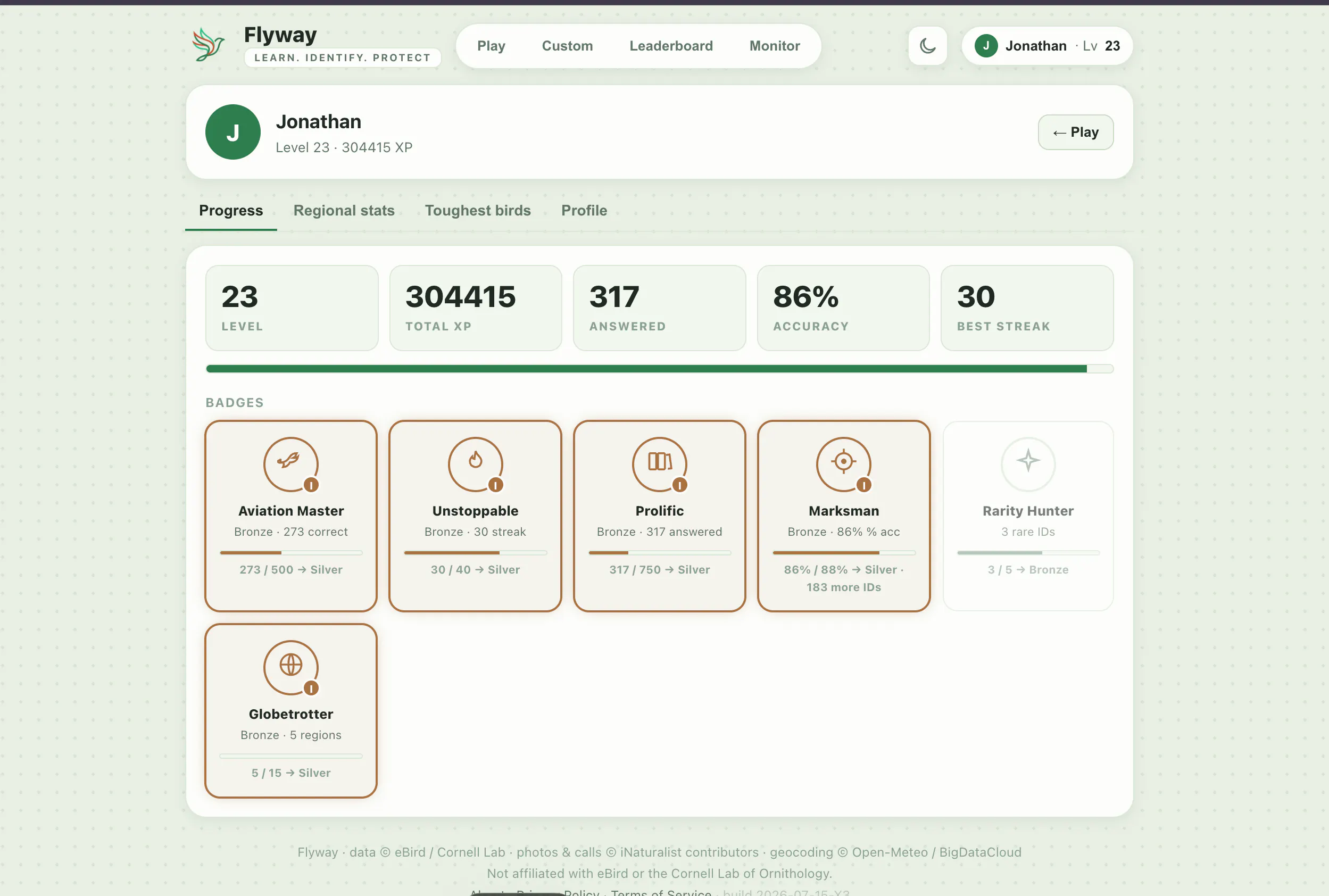Click the tier marker on Unstoppable badge
Screen dimensions: 1329x896
(x=495, y=485)
